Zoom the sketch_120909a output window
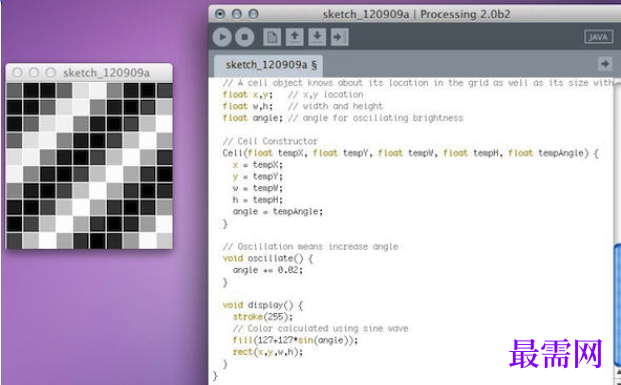621x385 pixels. pyautogui.click(x=50, y=72)
